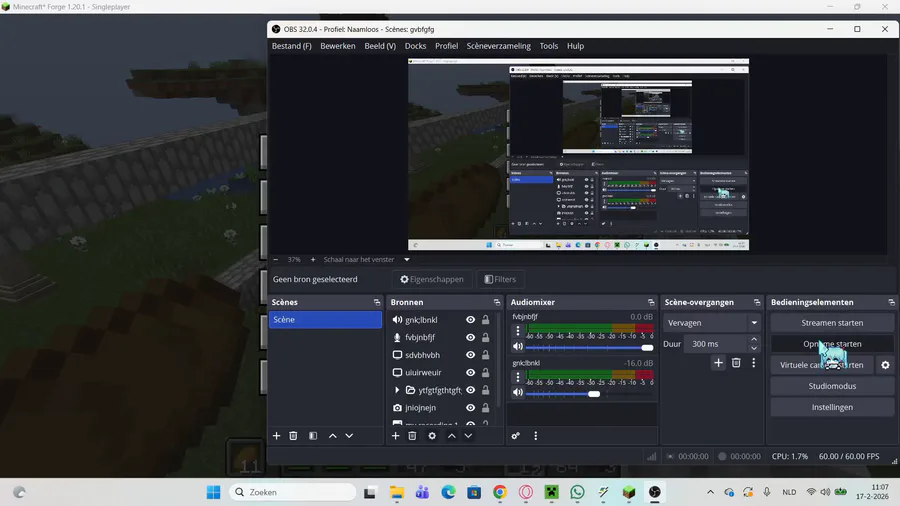Open the preview scale dropdown arrow
900x506 pixels.
coord(407,260)
